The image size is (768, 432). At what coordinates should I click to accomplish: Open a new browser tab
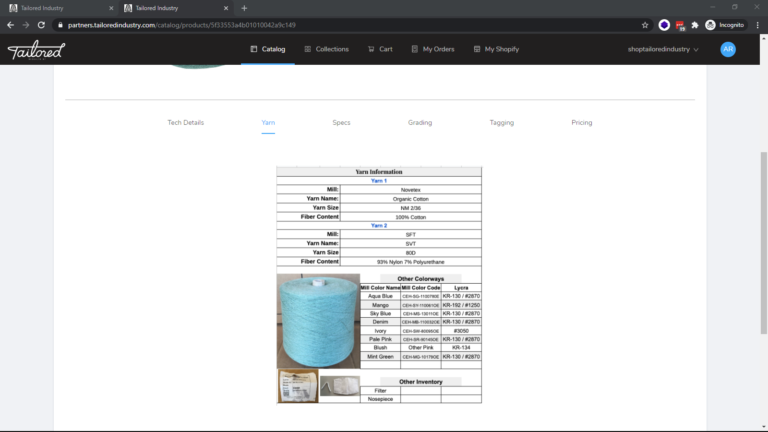244,8
